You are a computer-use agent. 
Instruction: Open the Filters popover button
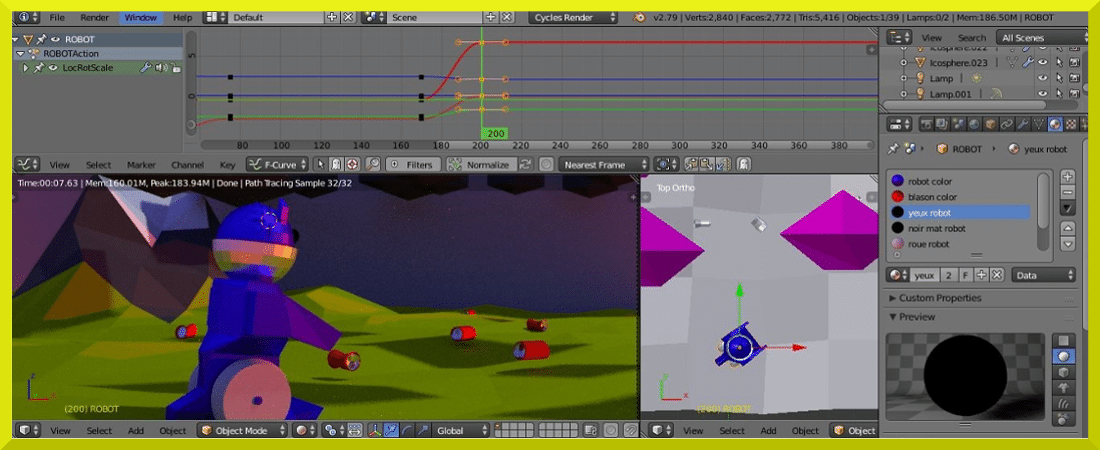coord(413,164)
